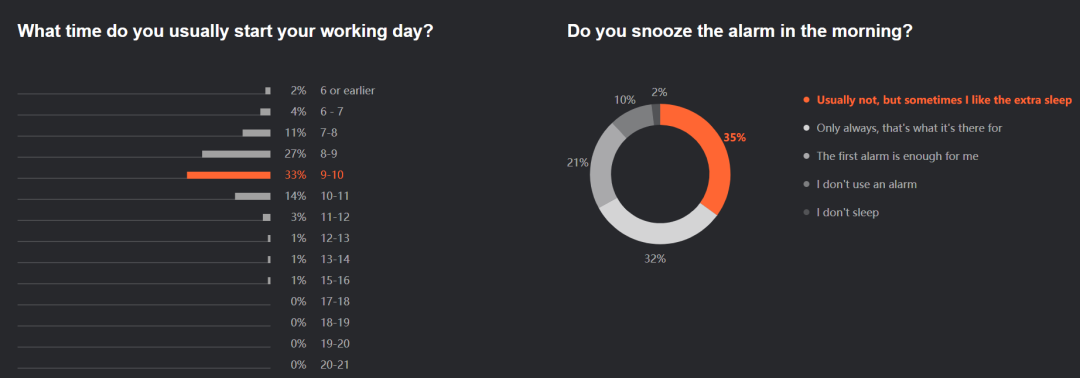Click the '11-12' time range label
1080x378 pixels.
pos(335,217)
